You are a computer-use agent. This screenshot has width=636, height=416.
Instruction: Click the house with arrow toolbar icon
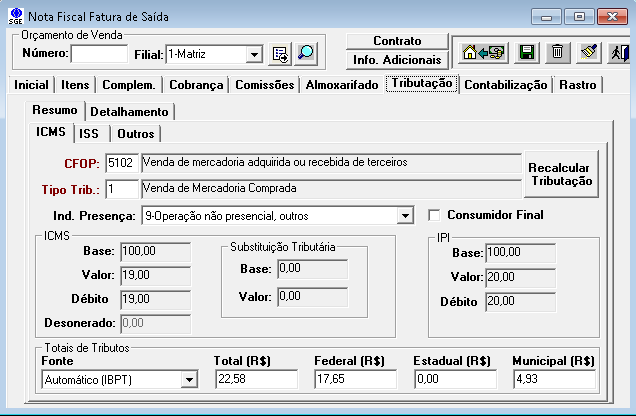click(486, 53)
